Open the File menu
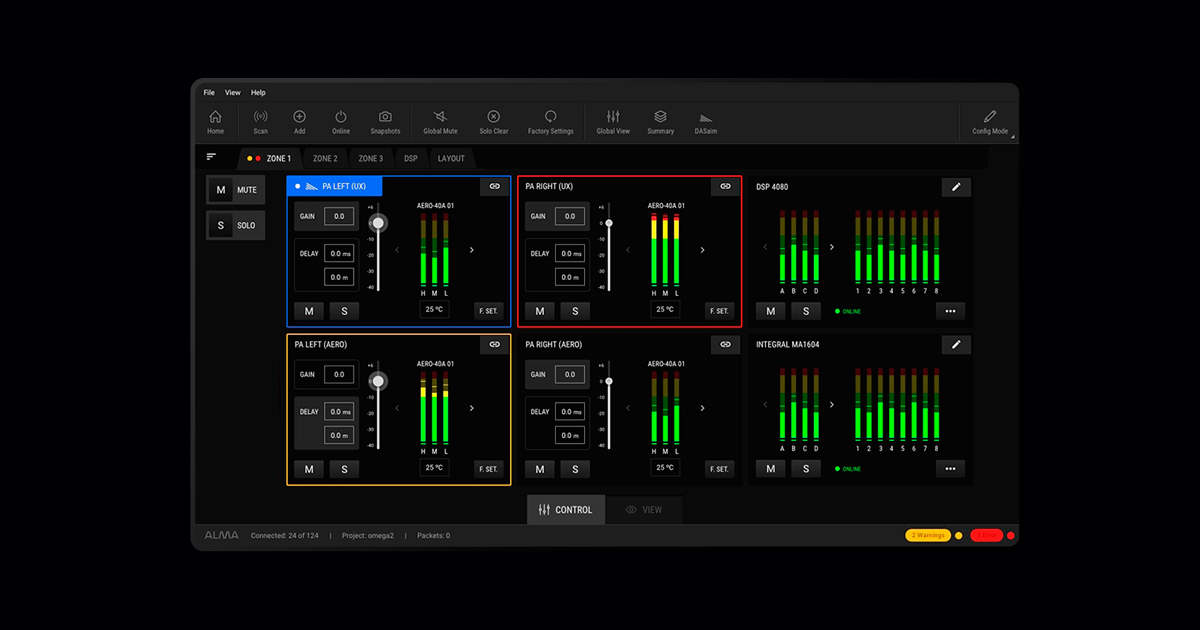This screenshot has height=630, width=1200. pos(209,92)
